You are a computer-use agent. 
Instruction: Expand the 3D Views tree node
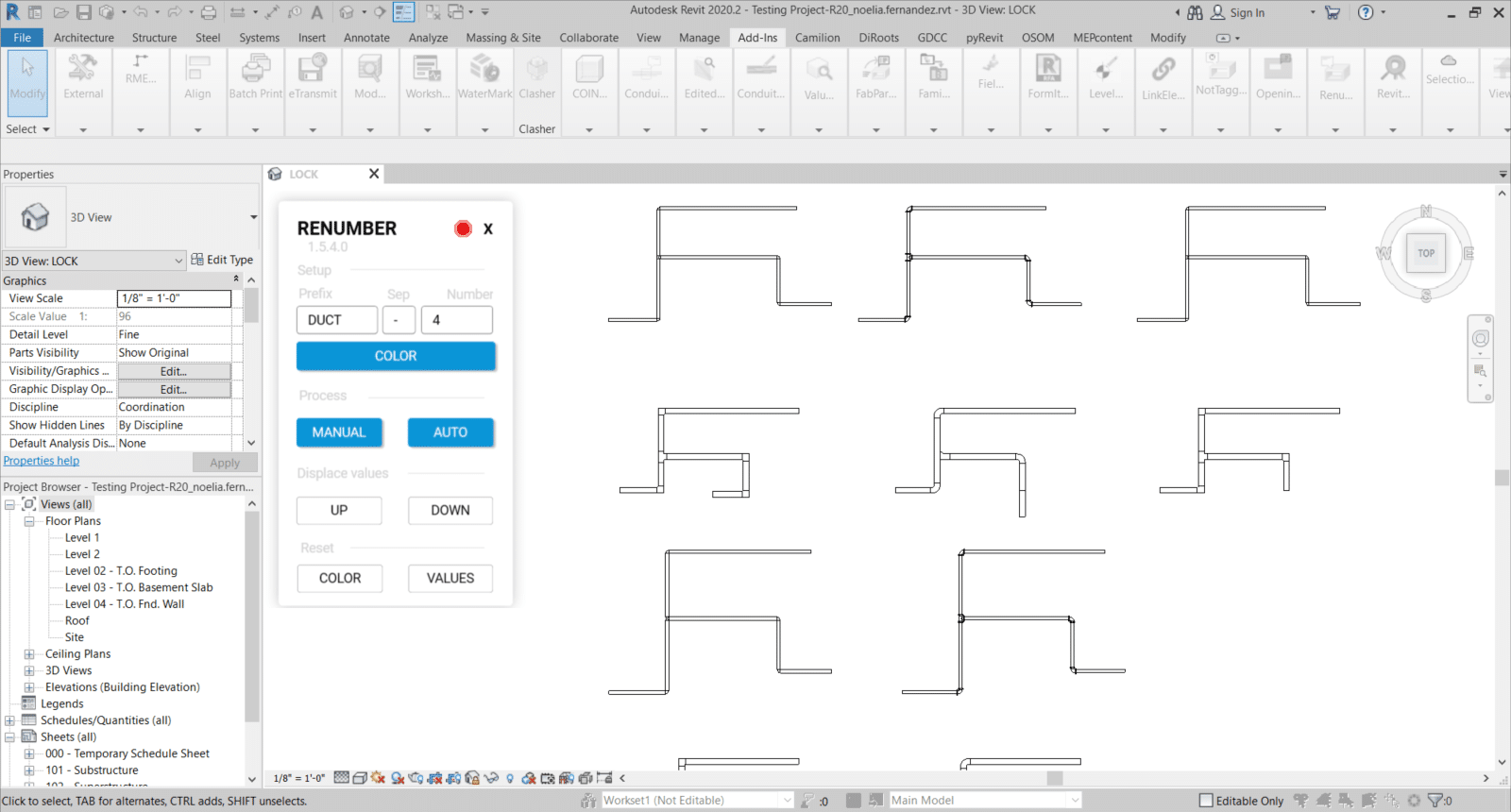[29, 671]
